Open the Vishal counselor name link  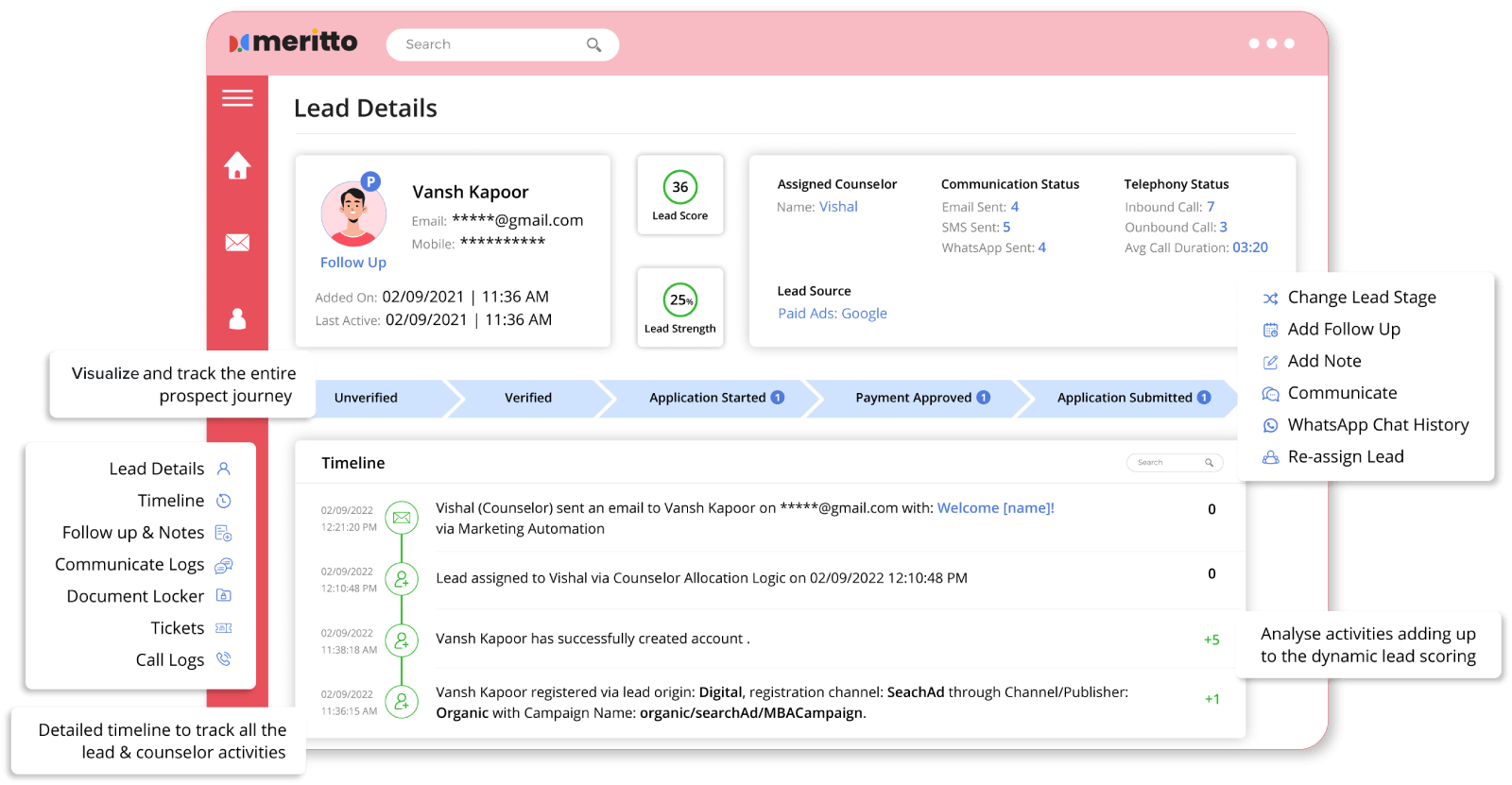(x=838, y=207)
